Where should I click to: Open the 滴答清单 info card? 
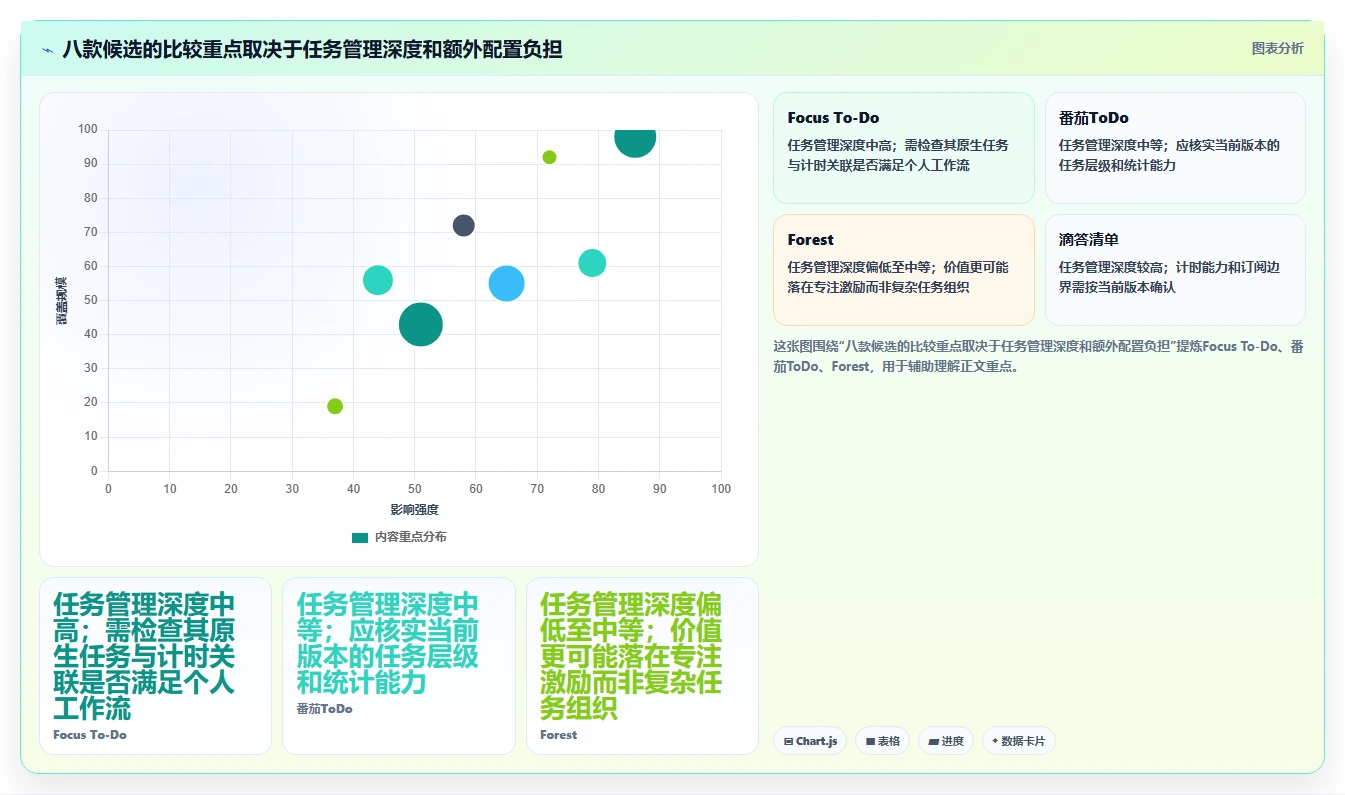(1175, 270)
